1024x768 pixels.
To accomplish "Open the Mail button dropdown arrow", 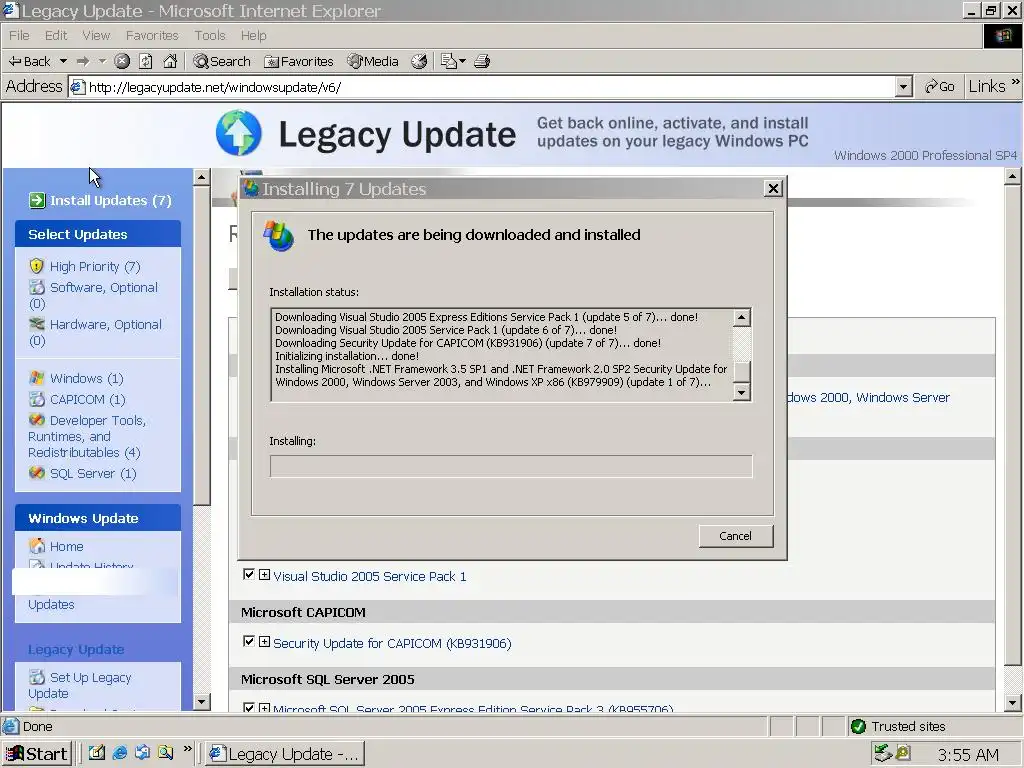I will tap(462, 61).
